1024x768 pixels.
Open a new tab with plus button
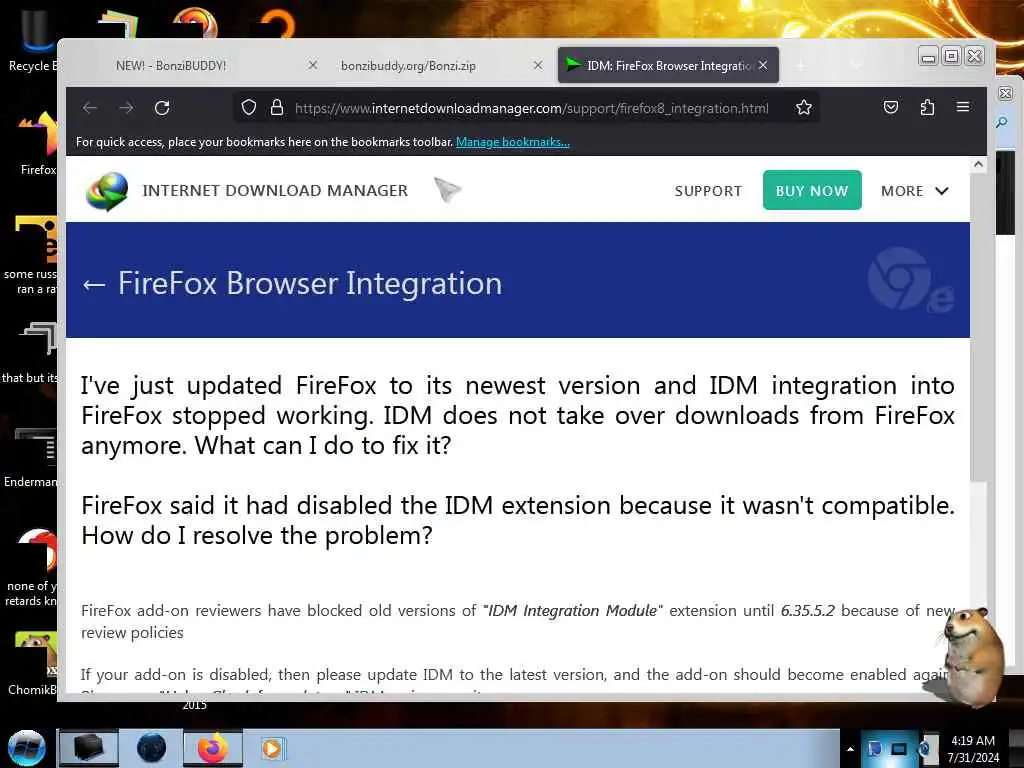tap(801, 65)
